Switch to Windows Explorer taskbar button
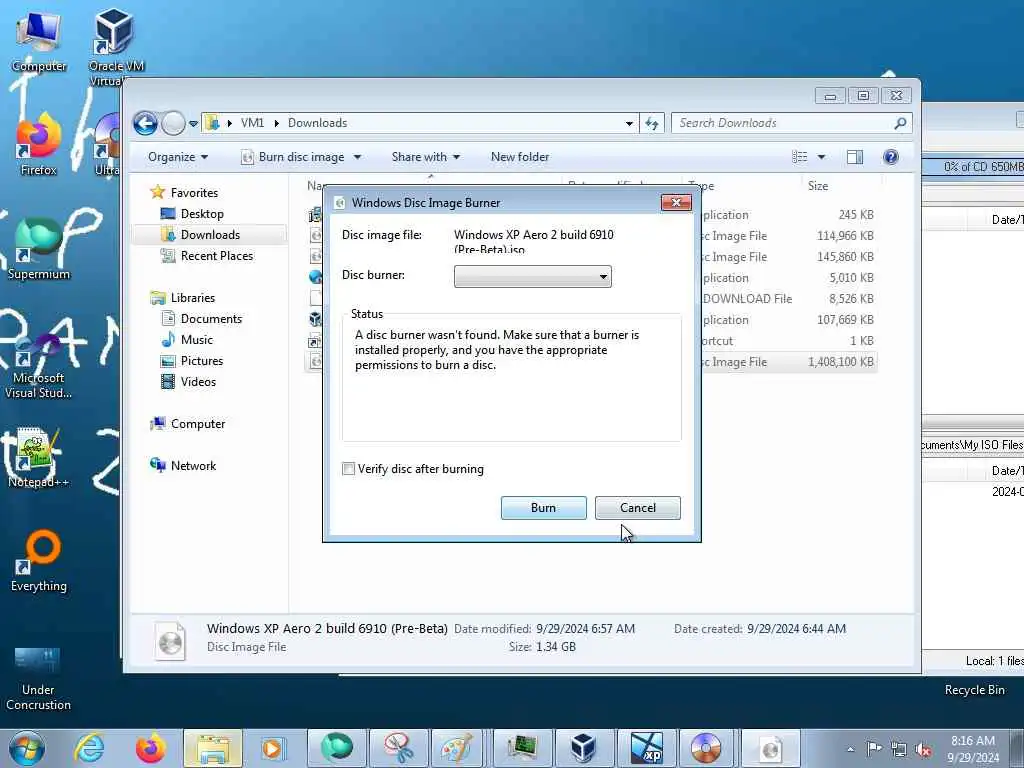The width and height of the screenshot is (1024, 768). click(213, 748)
